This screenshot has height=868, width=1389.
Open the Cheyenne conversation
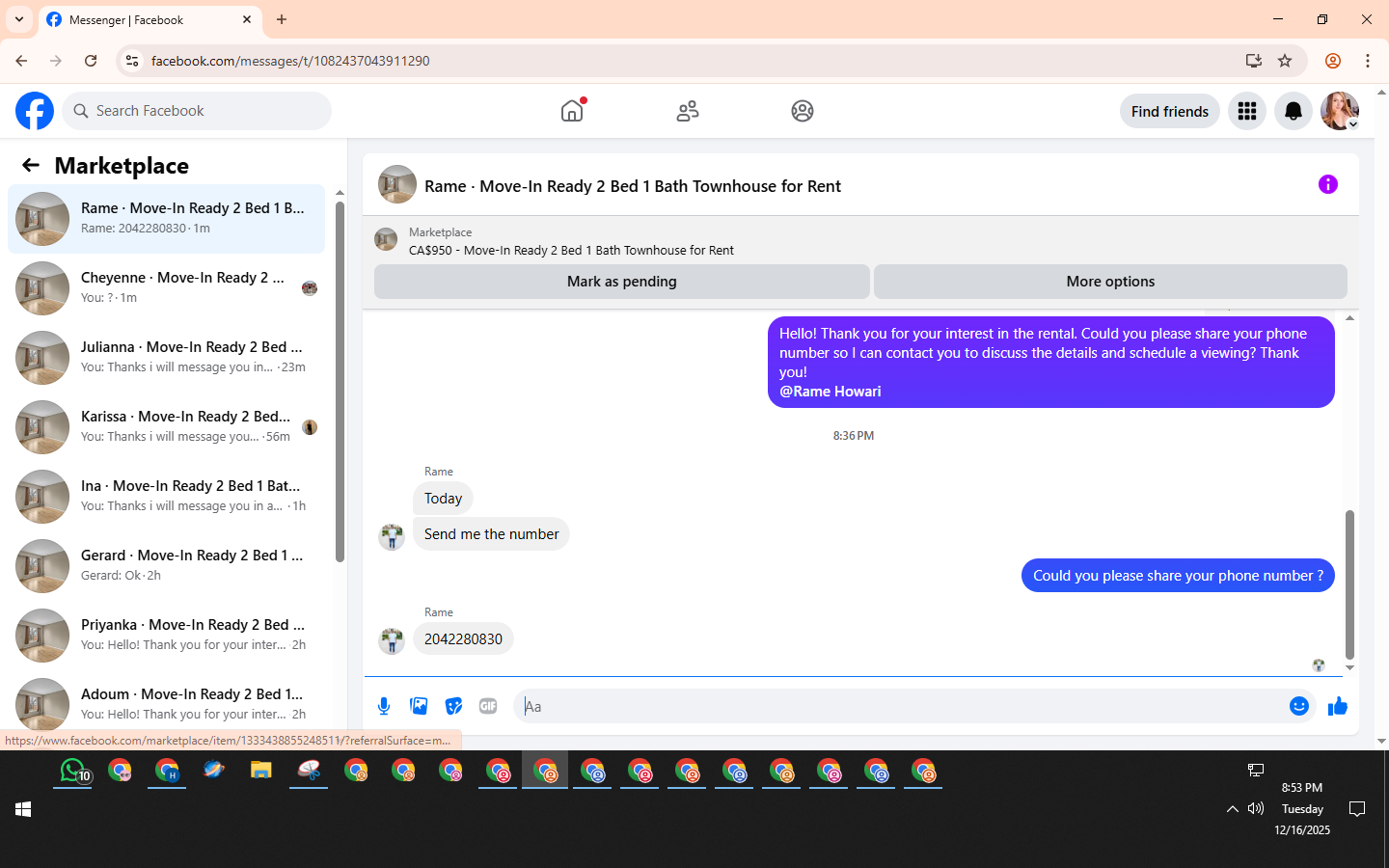[x=166, y=288]
